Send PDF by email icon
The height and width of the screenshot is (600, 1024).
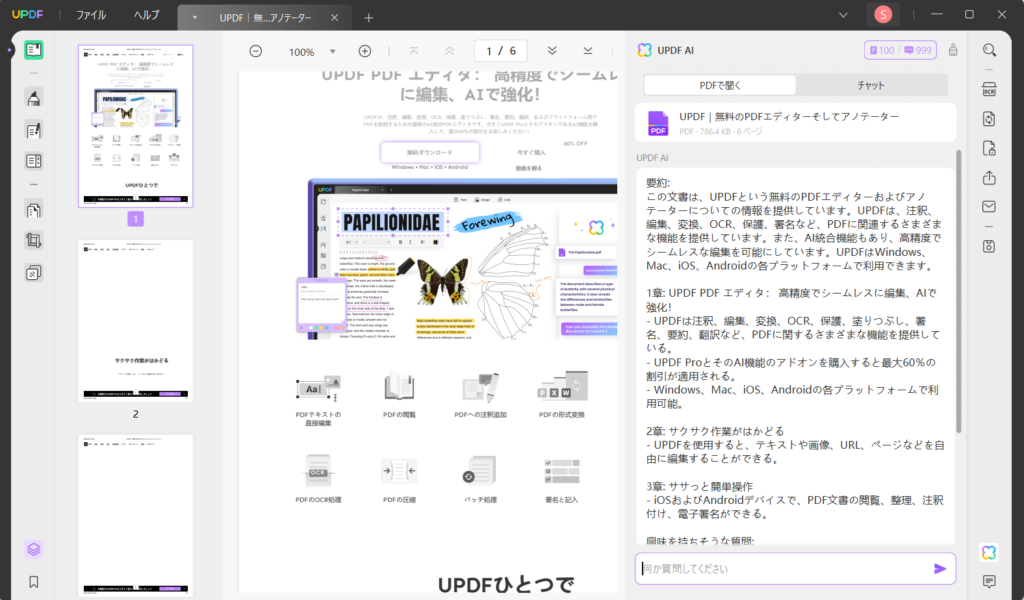click(989, 207)
